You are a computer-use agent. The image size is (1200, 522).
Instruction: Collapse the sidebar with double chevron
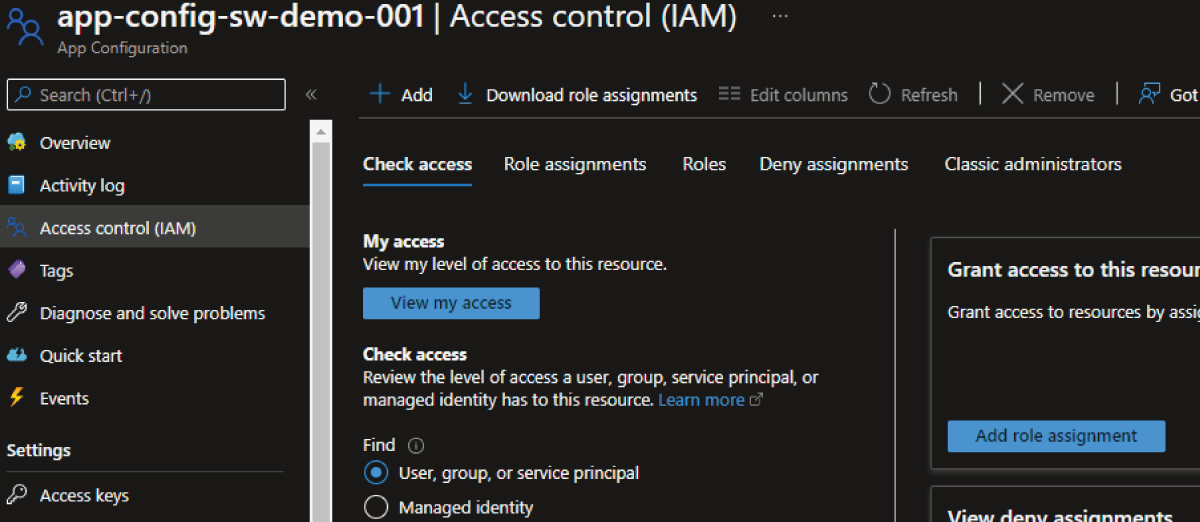pos(311,95)
